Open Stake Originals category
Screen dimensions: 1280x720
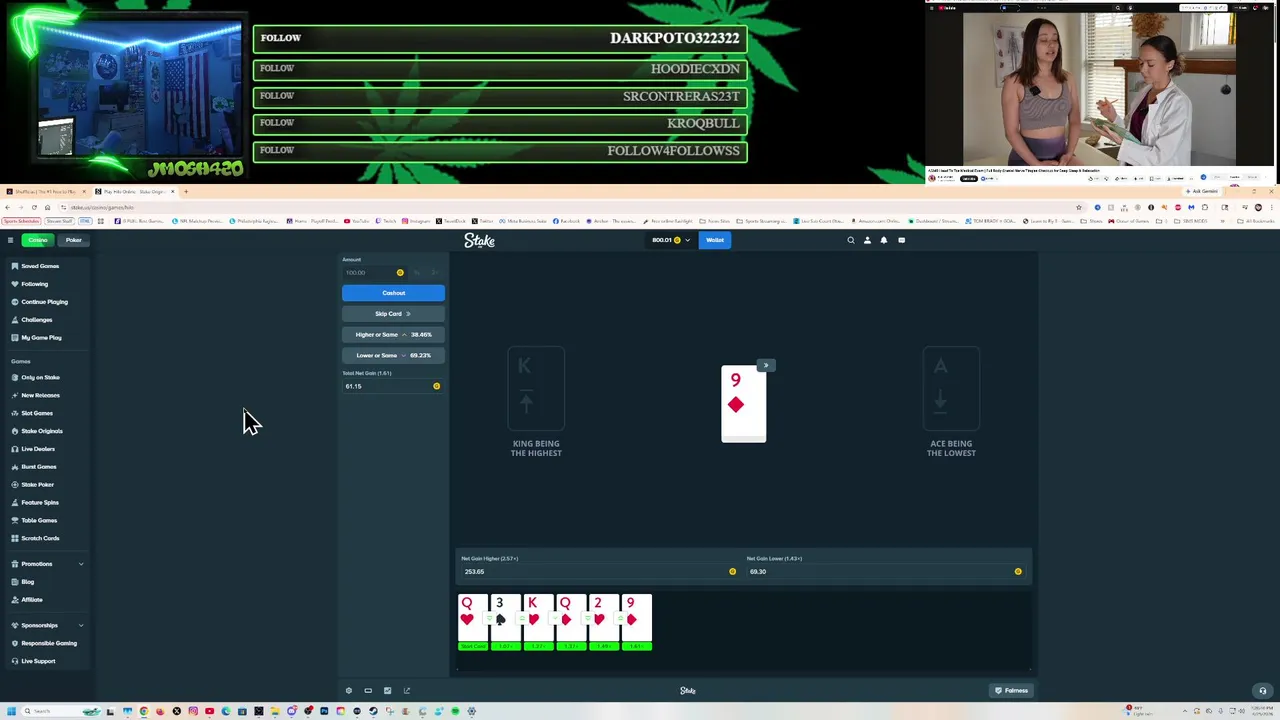tap(41, 431)
